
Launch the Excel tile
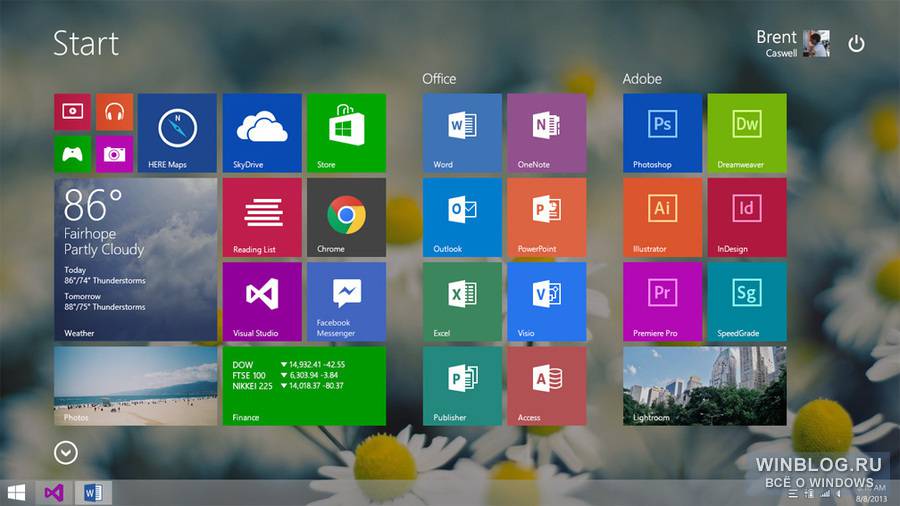[462, 302]
